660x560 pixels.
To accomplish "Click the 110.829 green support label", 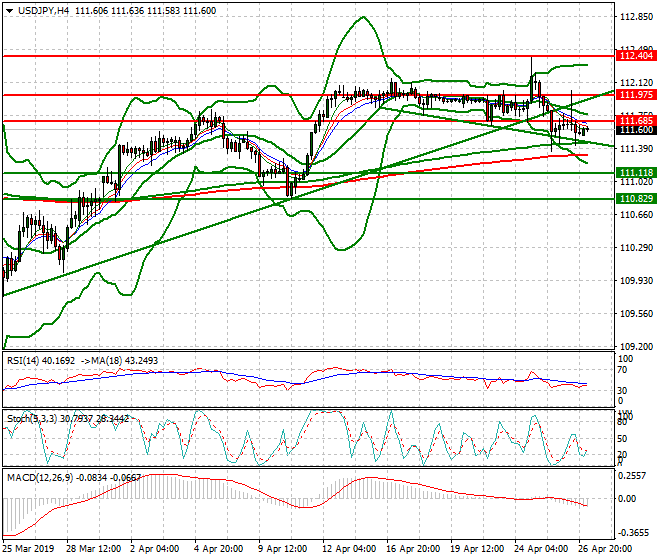I will (x=636, y=199).
